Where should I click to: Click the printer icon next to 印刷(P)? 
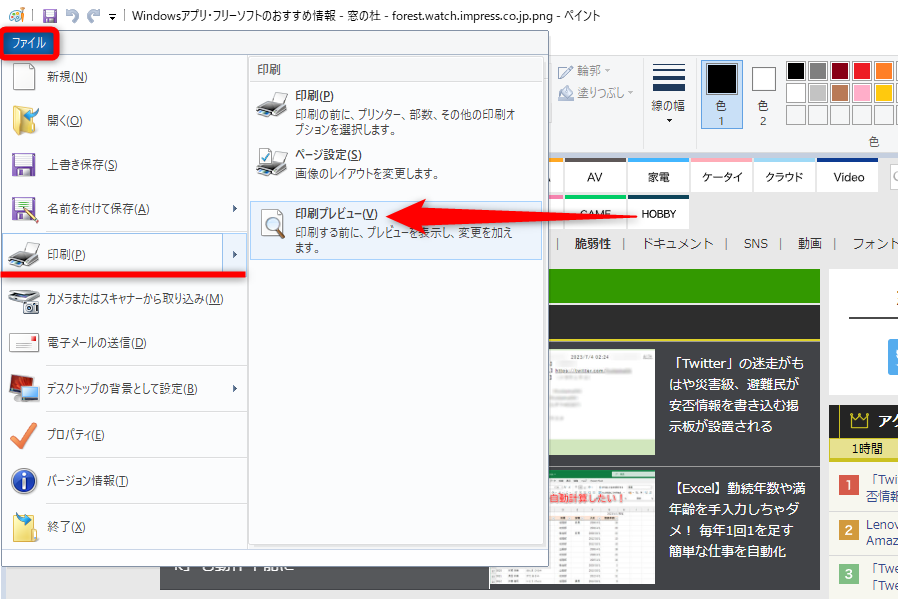pos(25,254)
